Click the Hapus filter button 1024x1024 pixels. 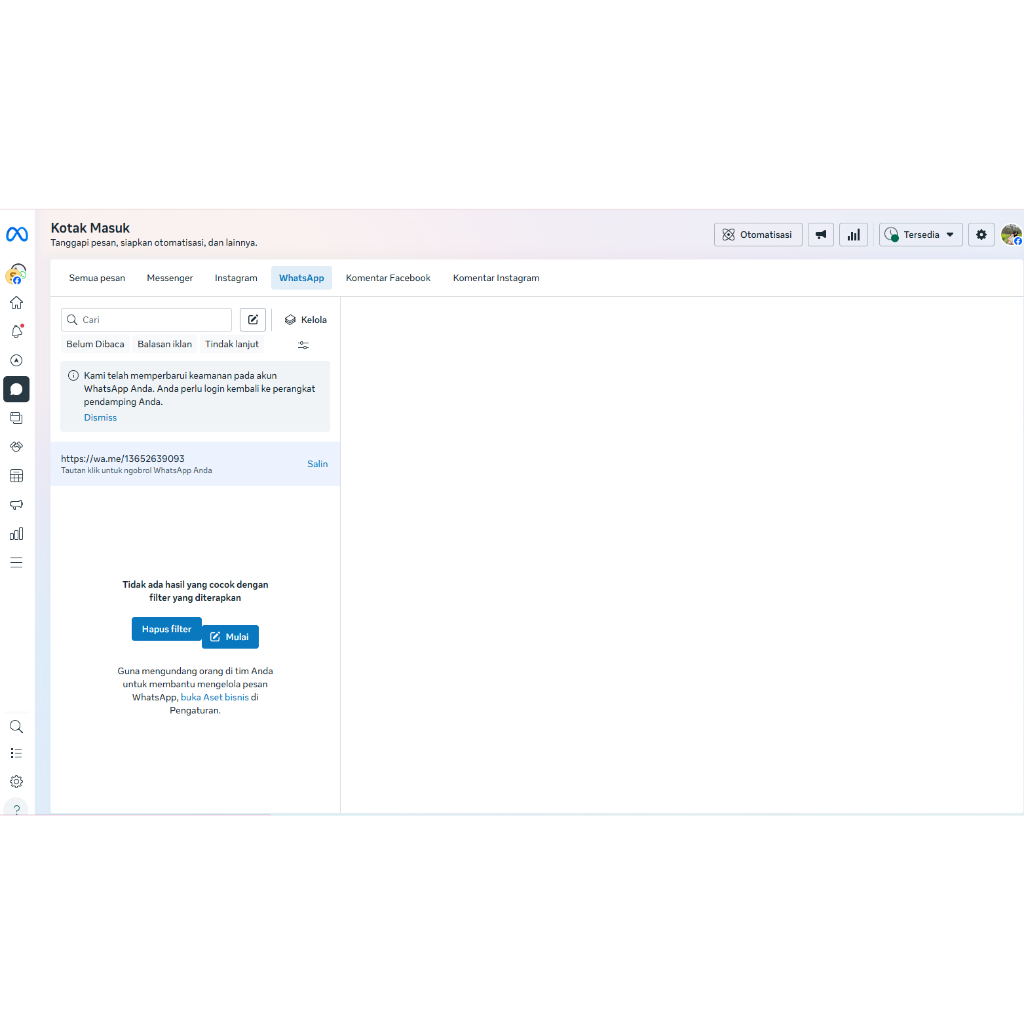166,629
